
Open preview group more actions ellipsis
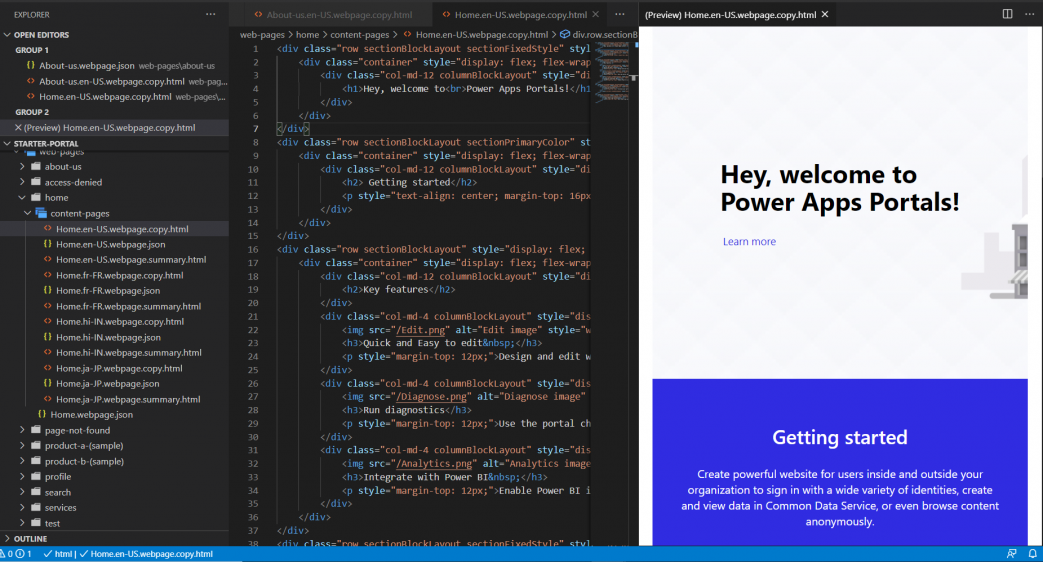[x=1029, y=14]
